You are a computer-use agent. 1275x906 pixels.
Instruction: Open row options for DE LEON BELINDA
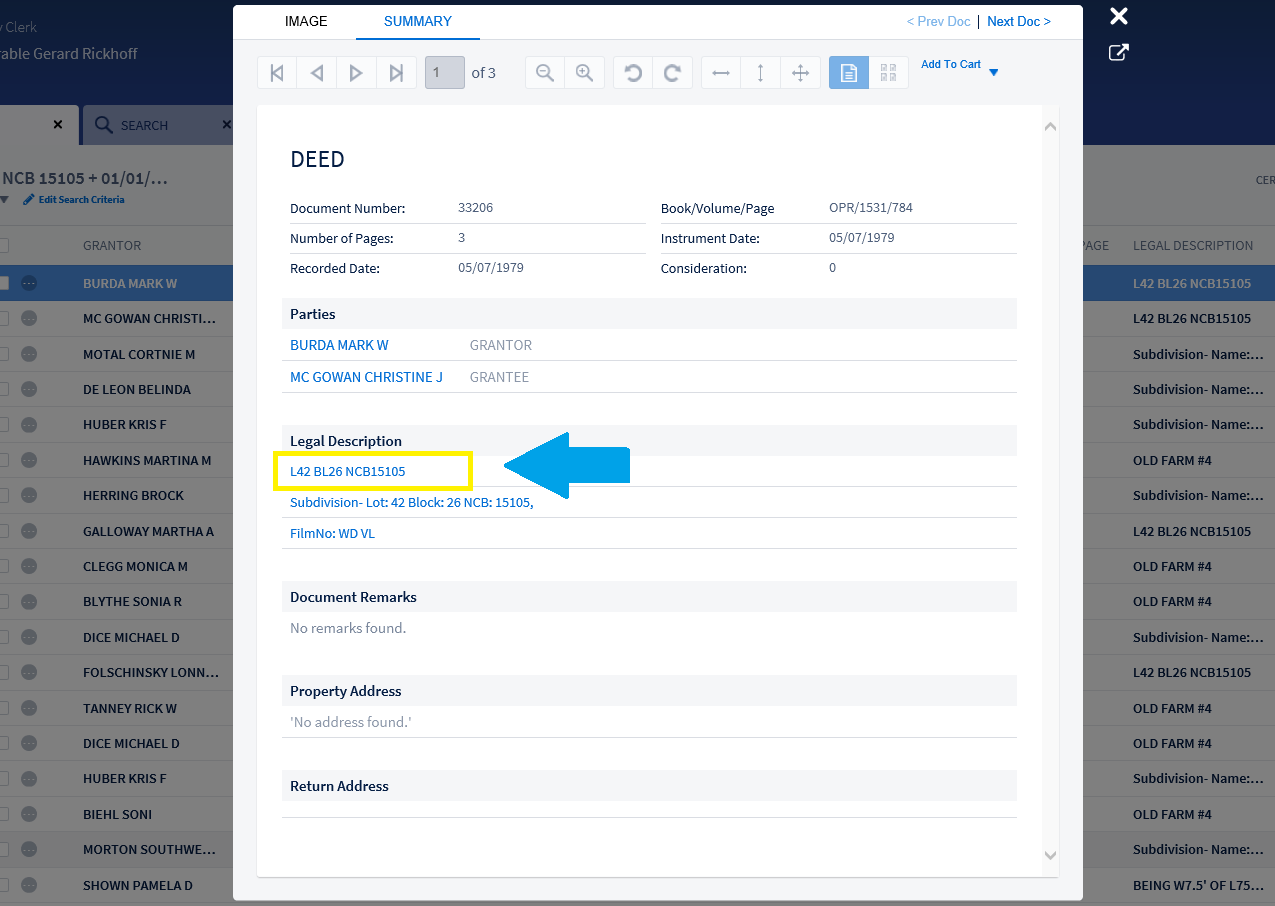tap(29, 389)
